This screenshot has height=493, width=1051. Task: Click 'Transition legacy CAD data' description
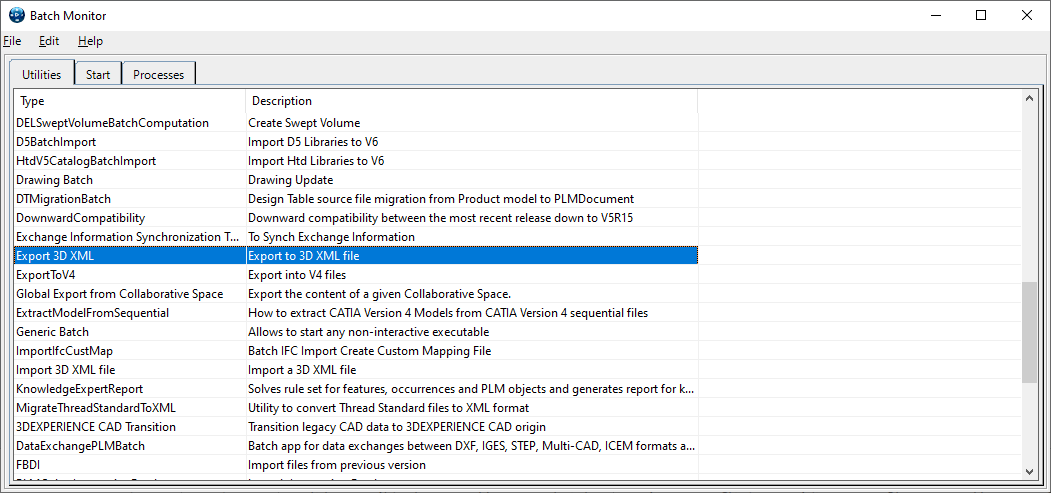pos(397,427)
